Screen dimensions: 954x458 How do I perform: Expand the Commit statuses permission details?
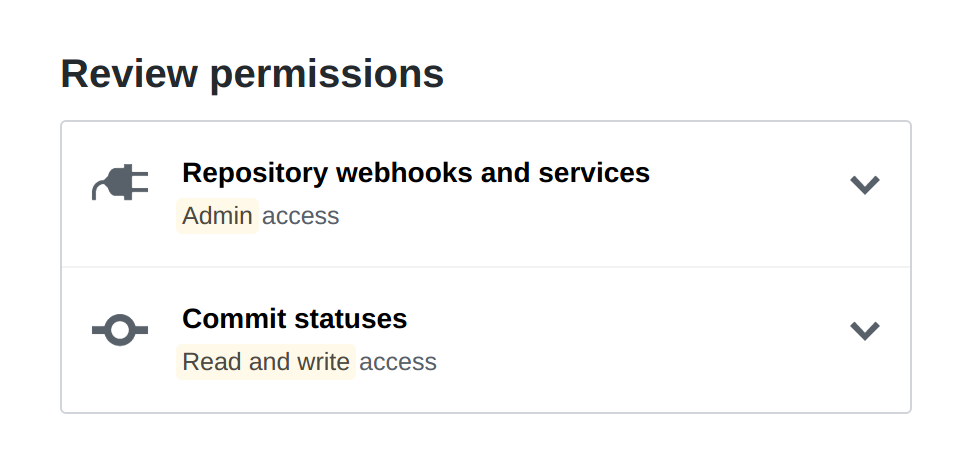pos(864,330)
